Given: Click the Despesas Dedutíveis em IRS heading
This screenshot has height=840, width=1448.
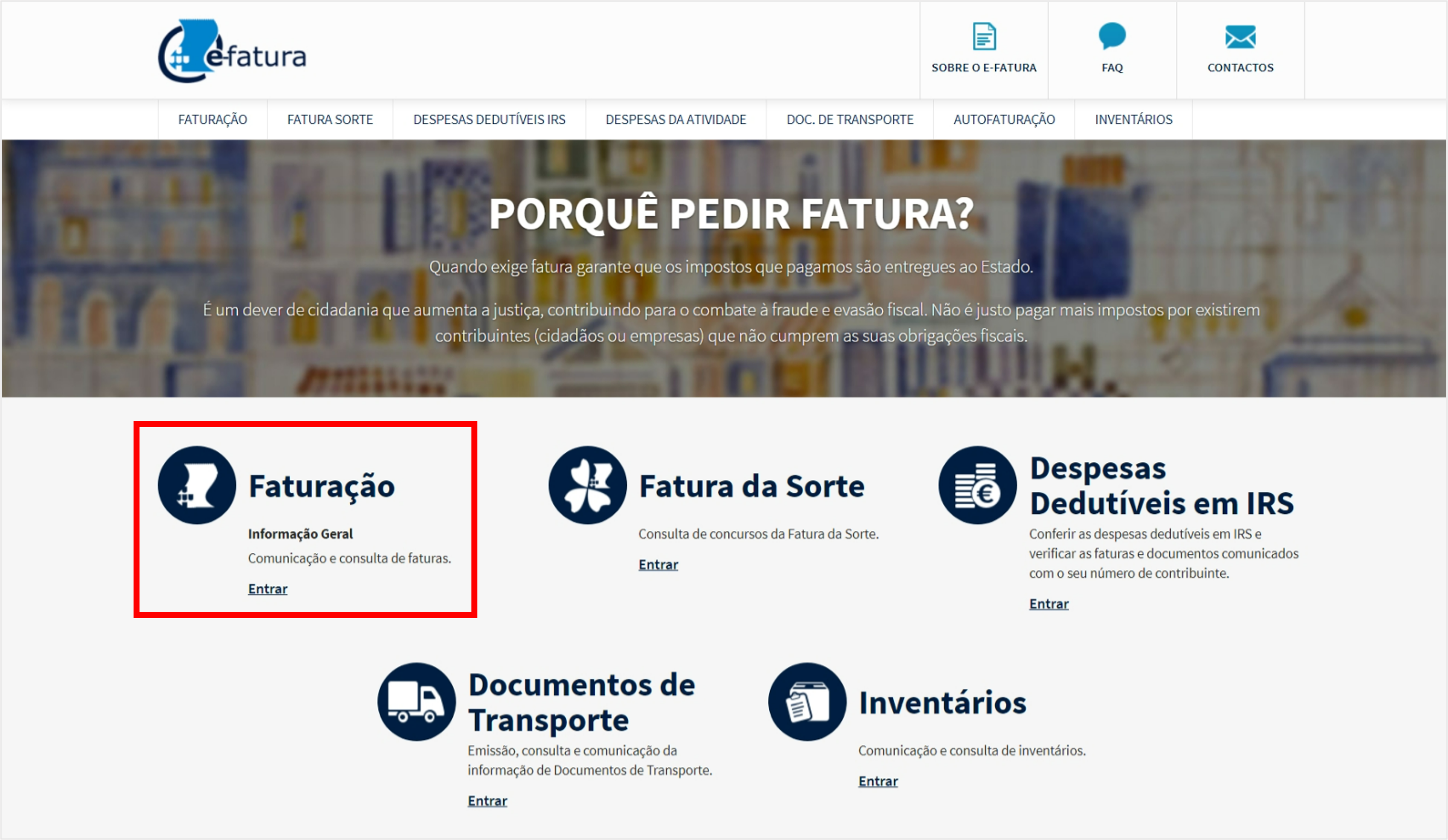Looking at the screenshot, I should 1161,486.
